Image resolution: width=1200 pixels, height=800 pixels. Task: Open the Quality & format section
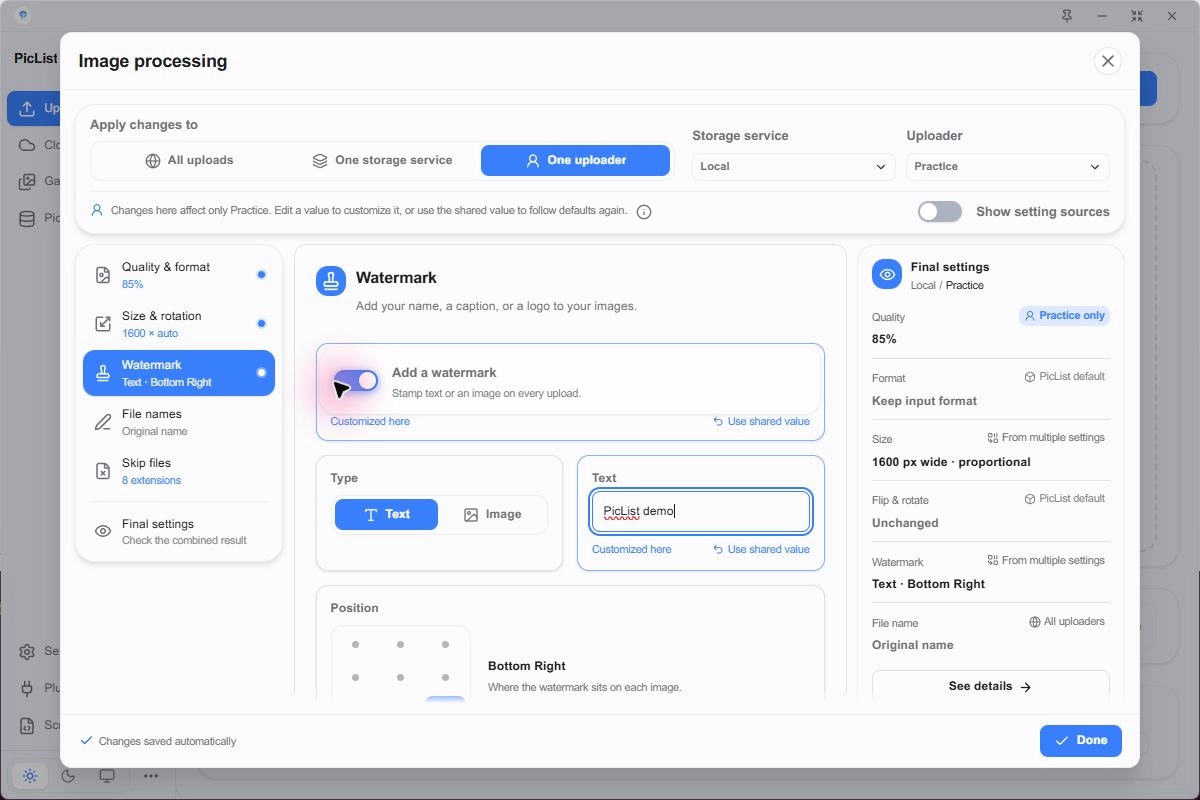179,275
